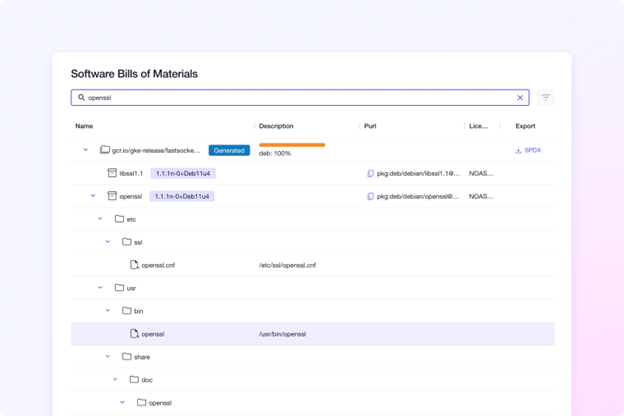This screenshot has height=416, width=624.
Task: Sort by the Description column header
Action: [x=276, y=126]
